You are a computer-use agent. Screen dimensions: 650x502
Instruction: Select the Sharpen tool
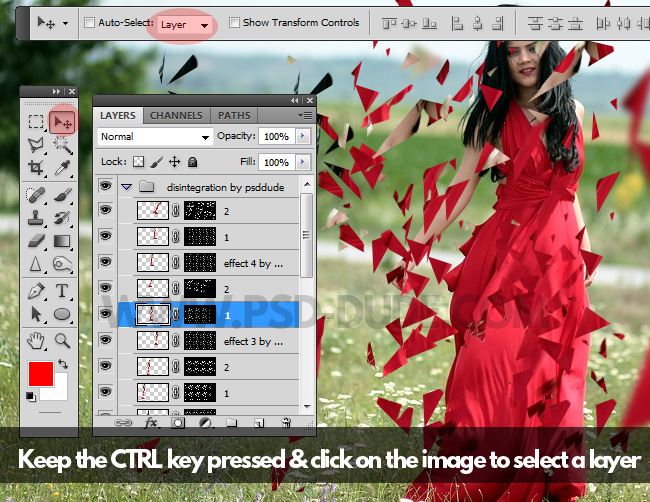(x=36, y=264)
